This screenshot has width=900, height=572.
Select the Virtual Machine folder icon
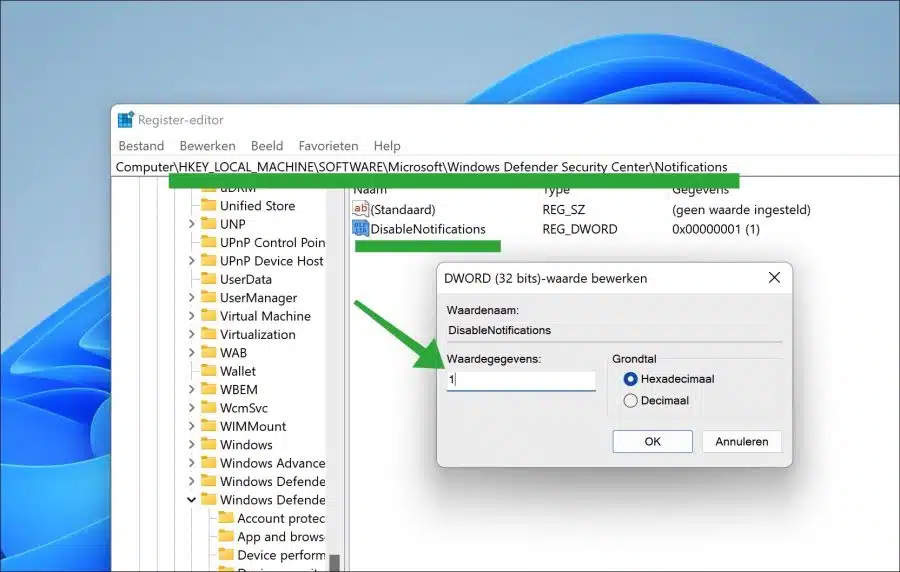209,315
